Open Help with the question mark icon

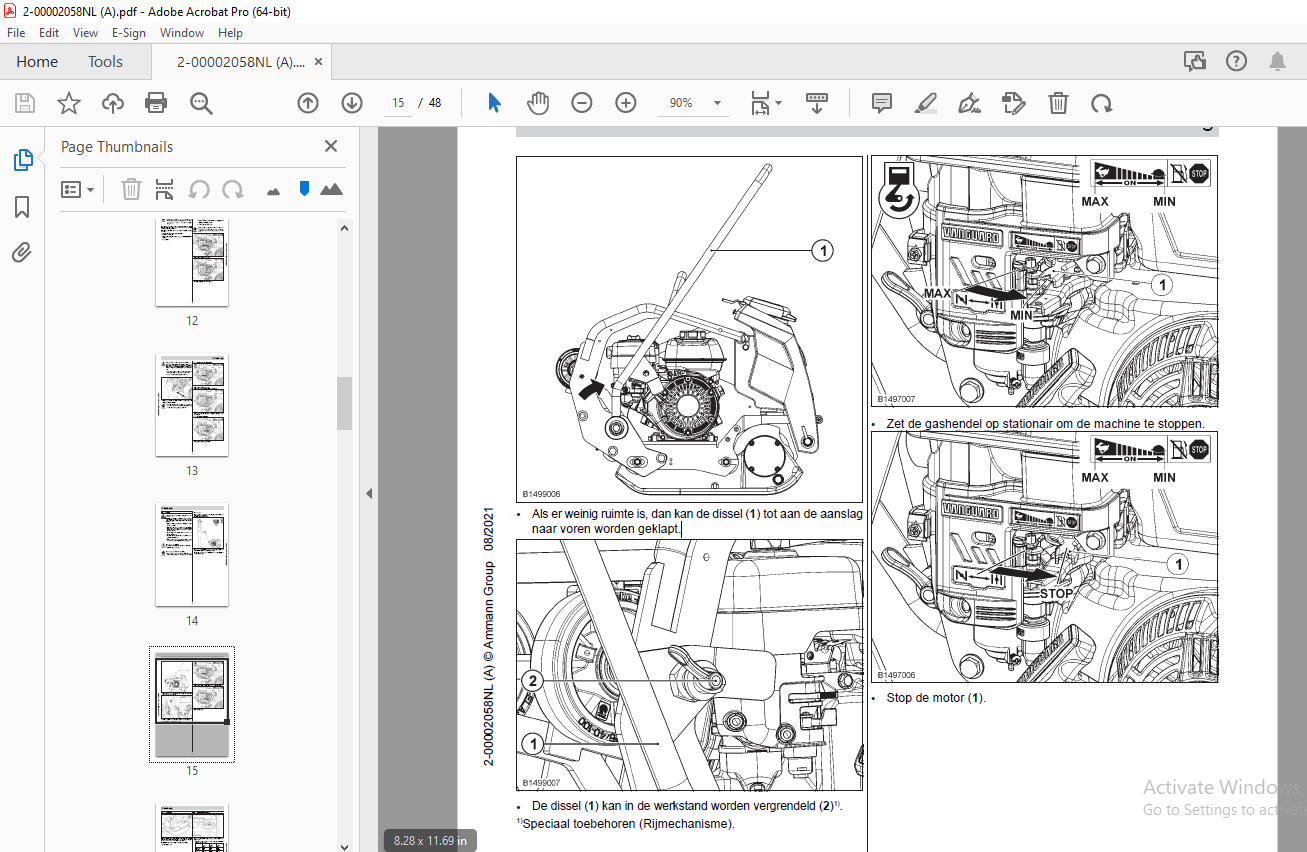coord(1236,61)
